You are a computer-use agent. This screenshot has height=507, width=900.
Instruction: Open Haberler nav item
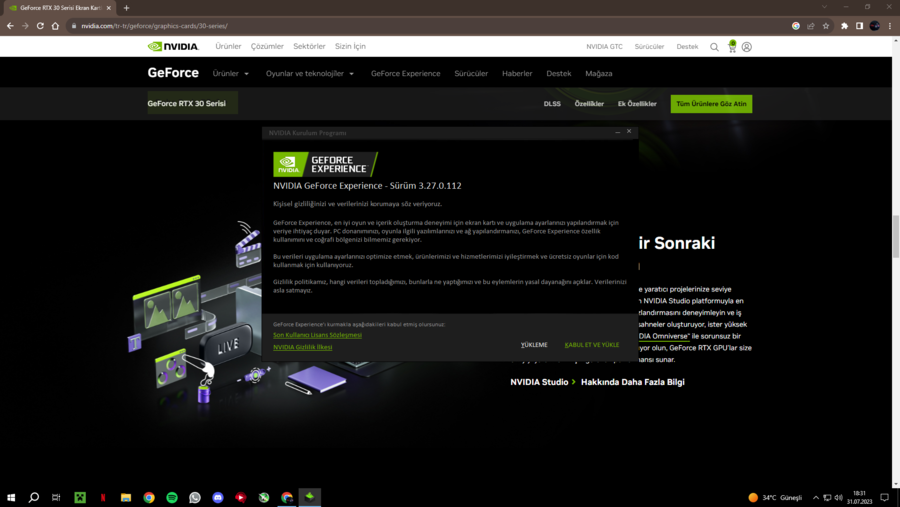coord(517,73)
